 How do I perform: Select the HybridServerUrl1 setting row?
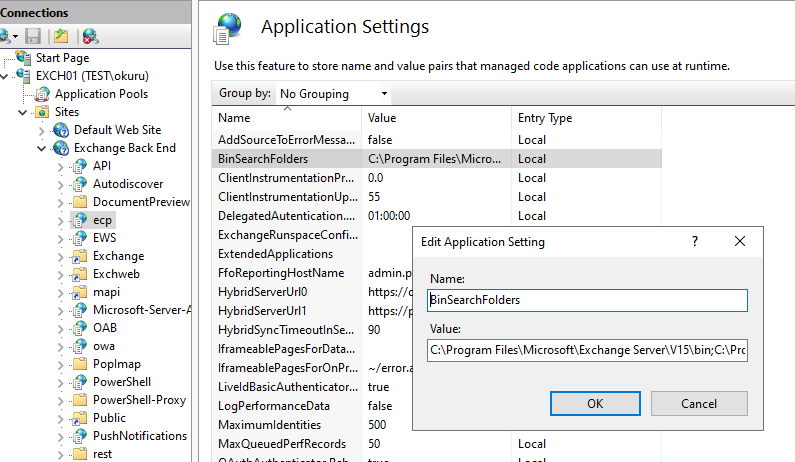coord(312,311)
